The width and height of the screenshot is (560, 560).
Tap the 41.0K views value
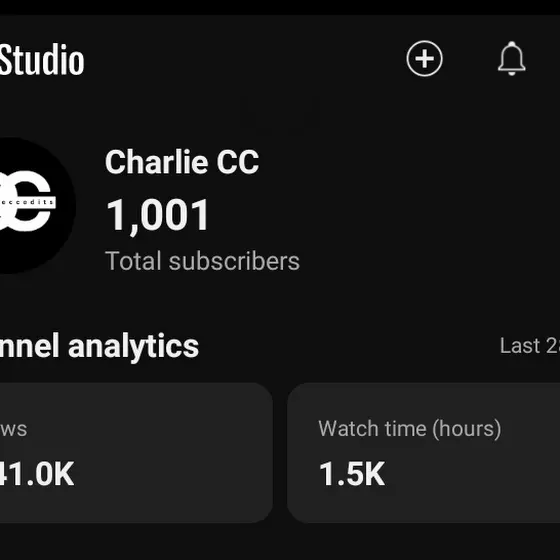coord(37,474)
